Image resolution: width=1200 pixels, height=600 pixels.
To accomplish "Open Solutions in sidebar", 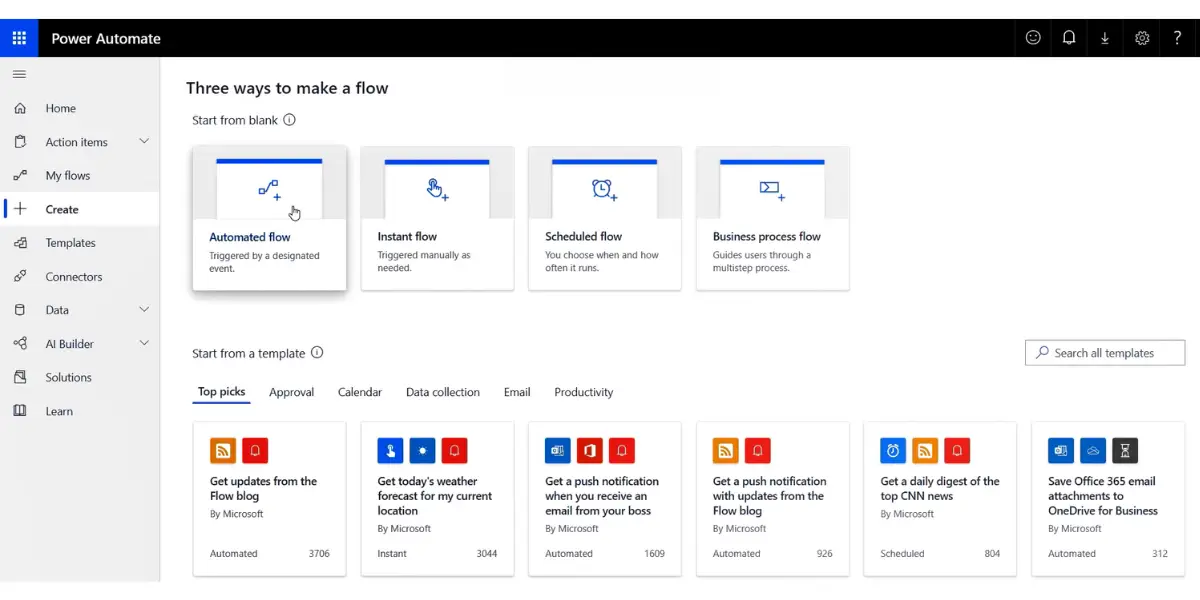I will 80,377.
